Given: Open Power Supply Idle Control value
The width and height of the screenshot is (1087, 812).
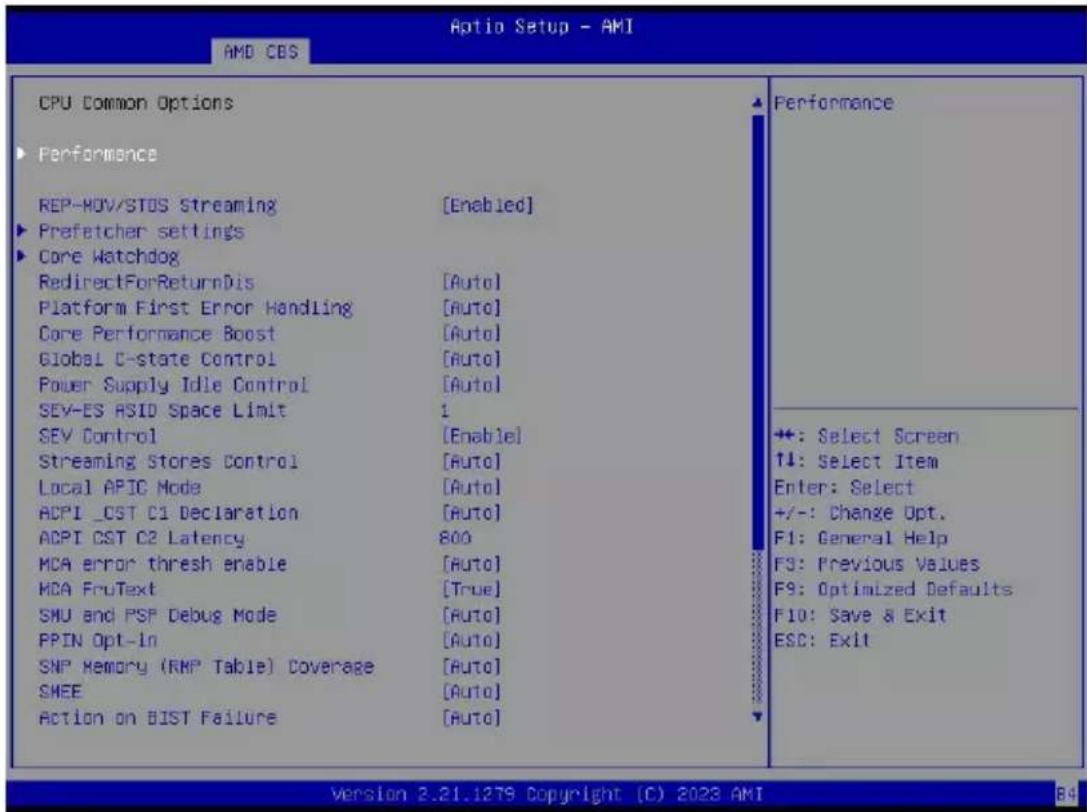Looking at the screenshot, I should pos(471,385).
